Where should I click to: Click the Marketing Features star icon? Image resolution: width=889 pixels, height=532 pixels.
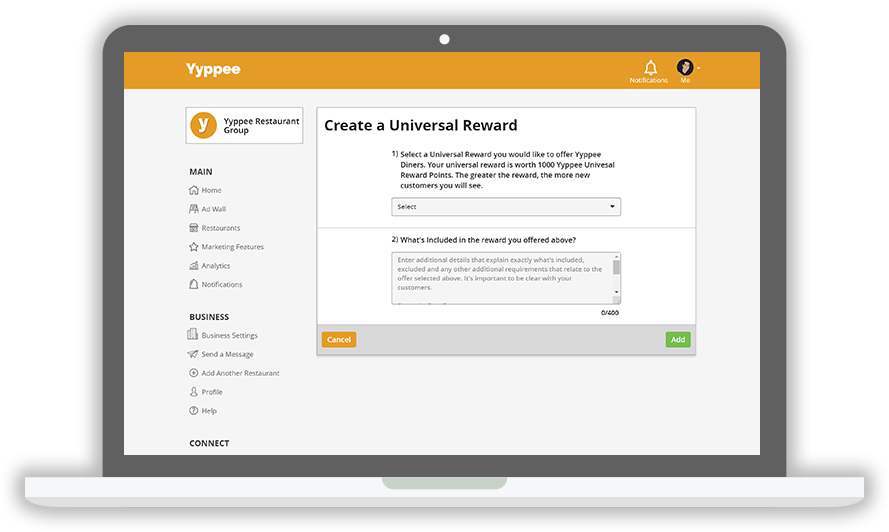(x=193, y=247)
